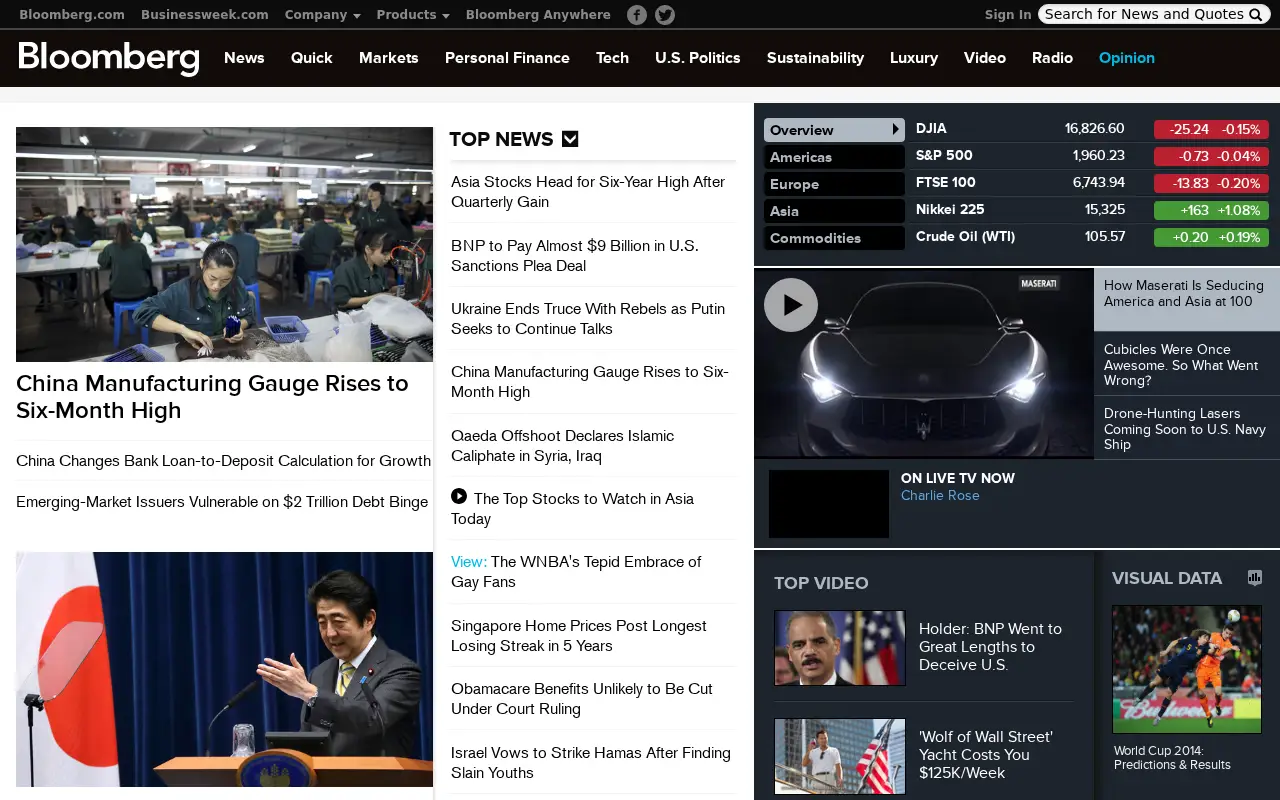Open Obamacare Benefits Unlikely to Be Cut
The image size is (1280, 800).
582,699
